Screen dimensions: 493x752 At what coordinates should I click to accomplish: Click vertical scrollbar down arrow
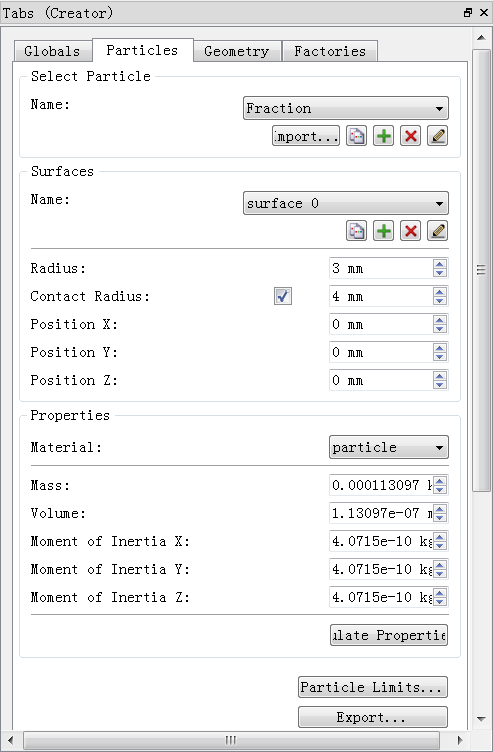pyautogui.click(x=481, y=718)
